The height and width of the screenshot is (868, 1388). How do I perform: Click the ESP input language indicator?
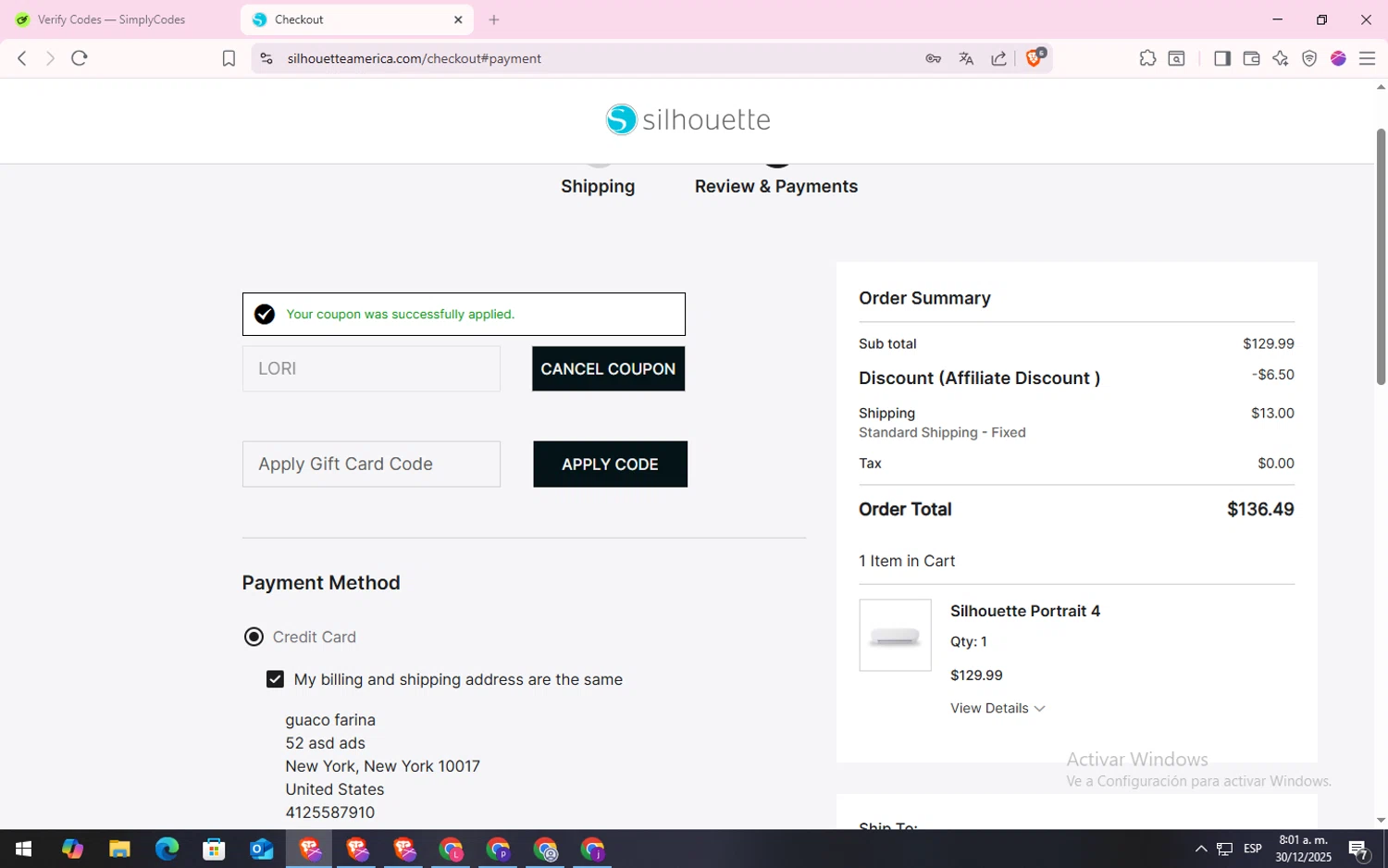coord(1253,849)
